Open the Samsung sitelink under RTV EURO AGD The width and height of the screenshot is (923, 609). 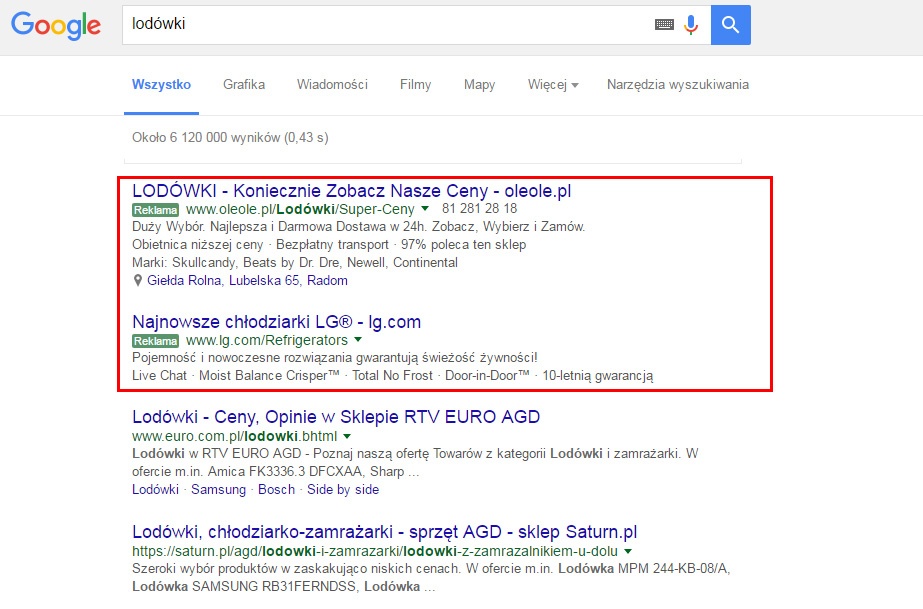click(218, 490)
